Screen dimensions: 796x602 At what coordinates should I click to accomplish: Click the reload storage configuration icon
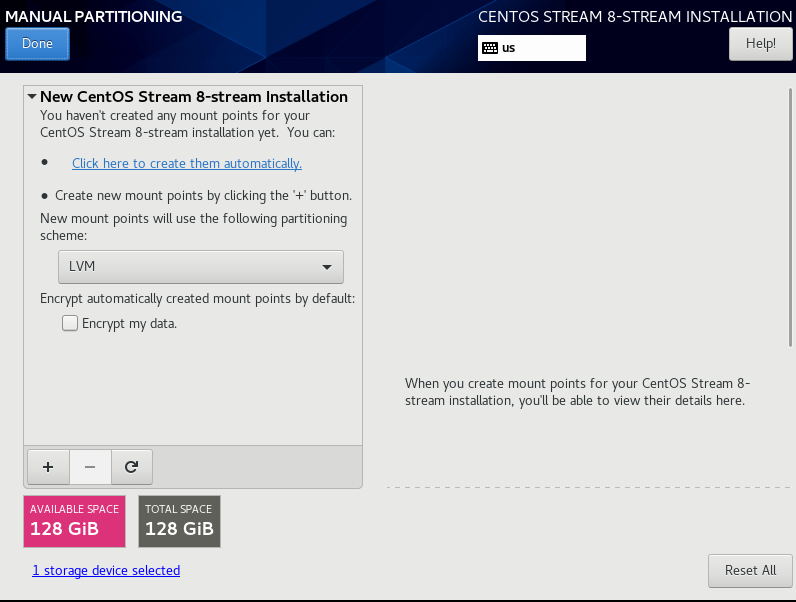click(131, 467)
